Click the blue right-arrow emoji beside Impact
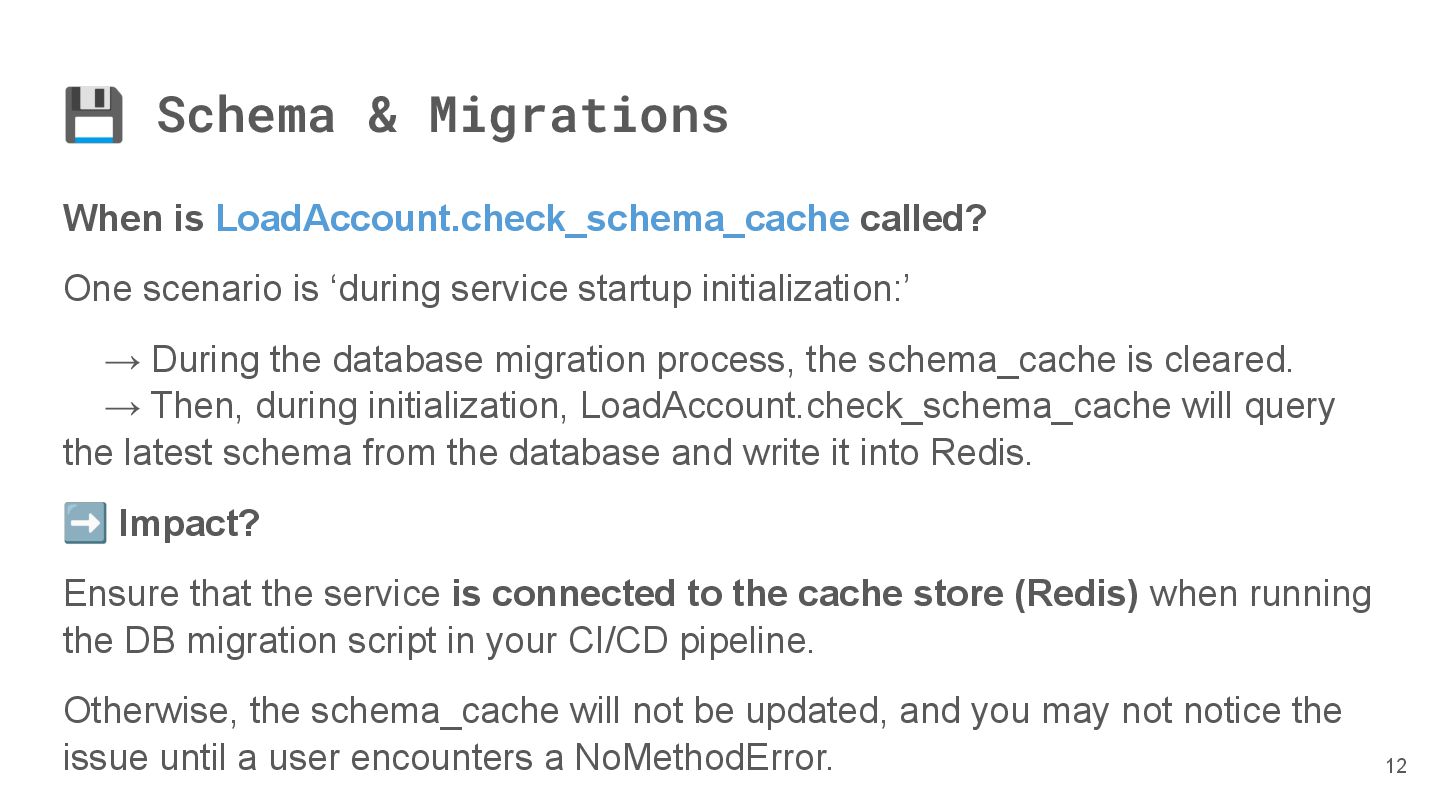The image size is (1440, 810). coord(84,523)
